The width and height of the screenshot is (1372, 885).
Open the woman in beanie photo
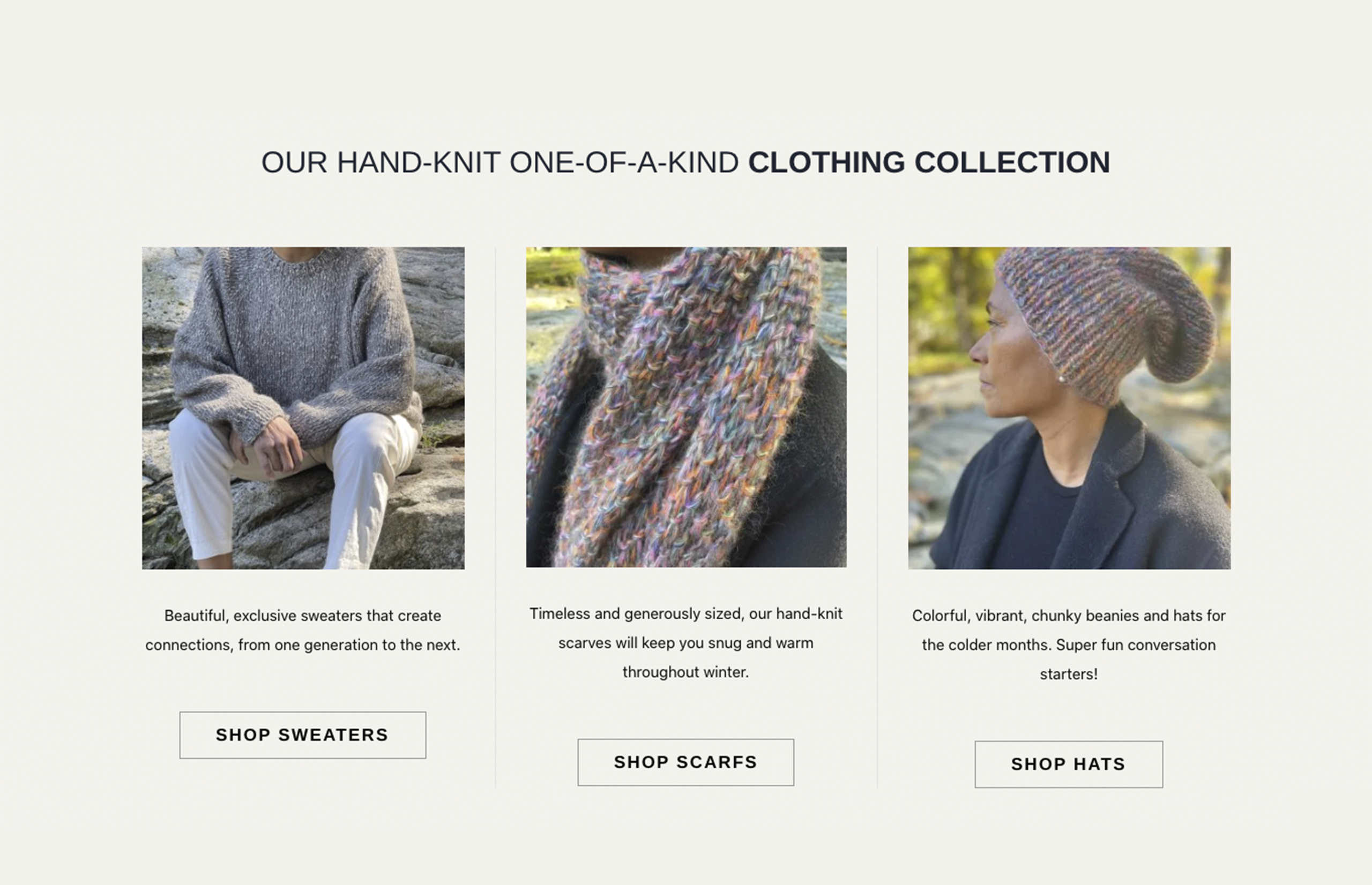pos(1069,408)
